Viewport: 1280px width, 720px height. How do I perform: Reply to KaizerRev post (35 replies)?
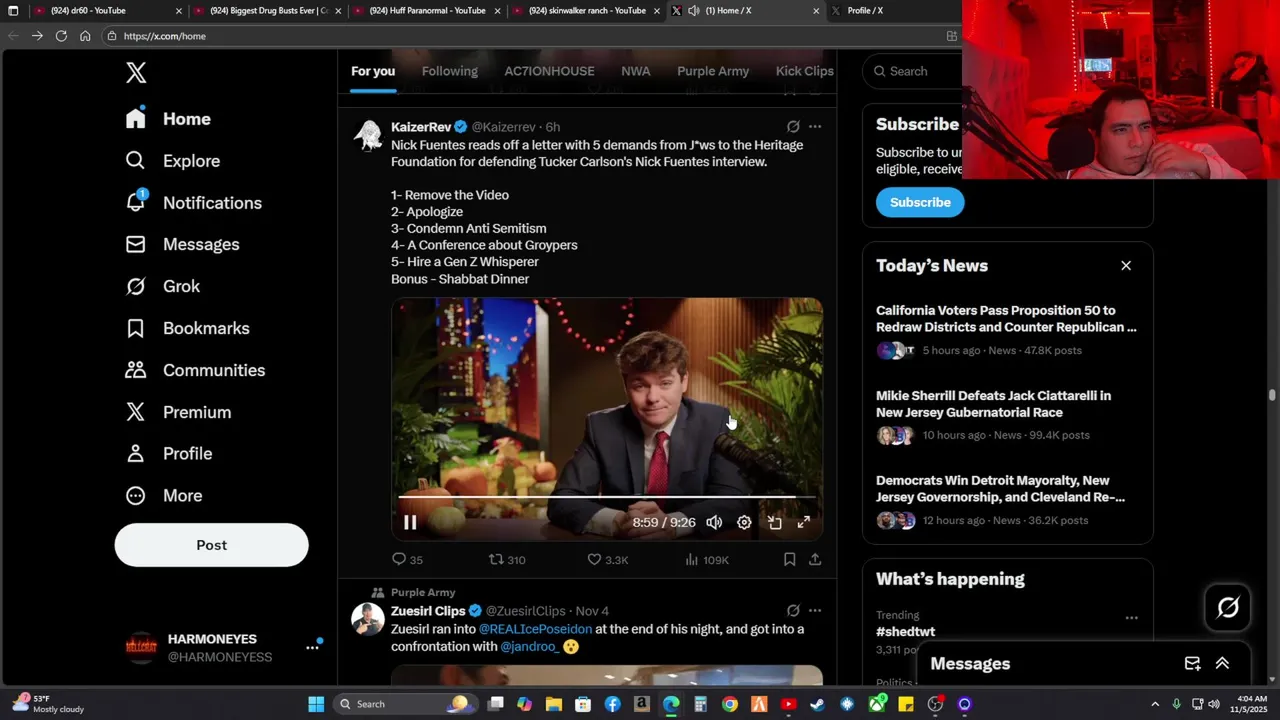pyautogui.click(x=407, y=560)
